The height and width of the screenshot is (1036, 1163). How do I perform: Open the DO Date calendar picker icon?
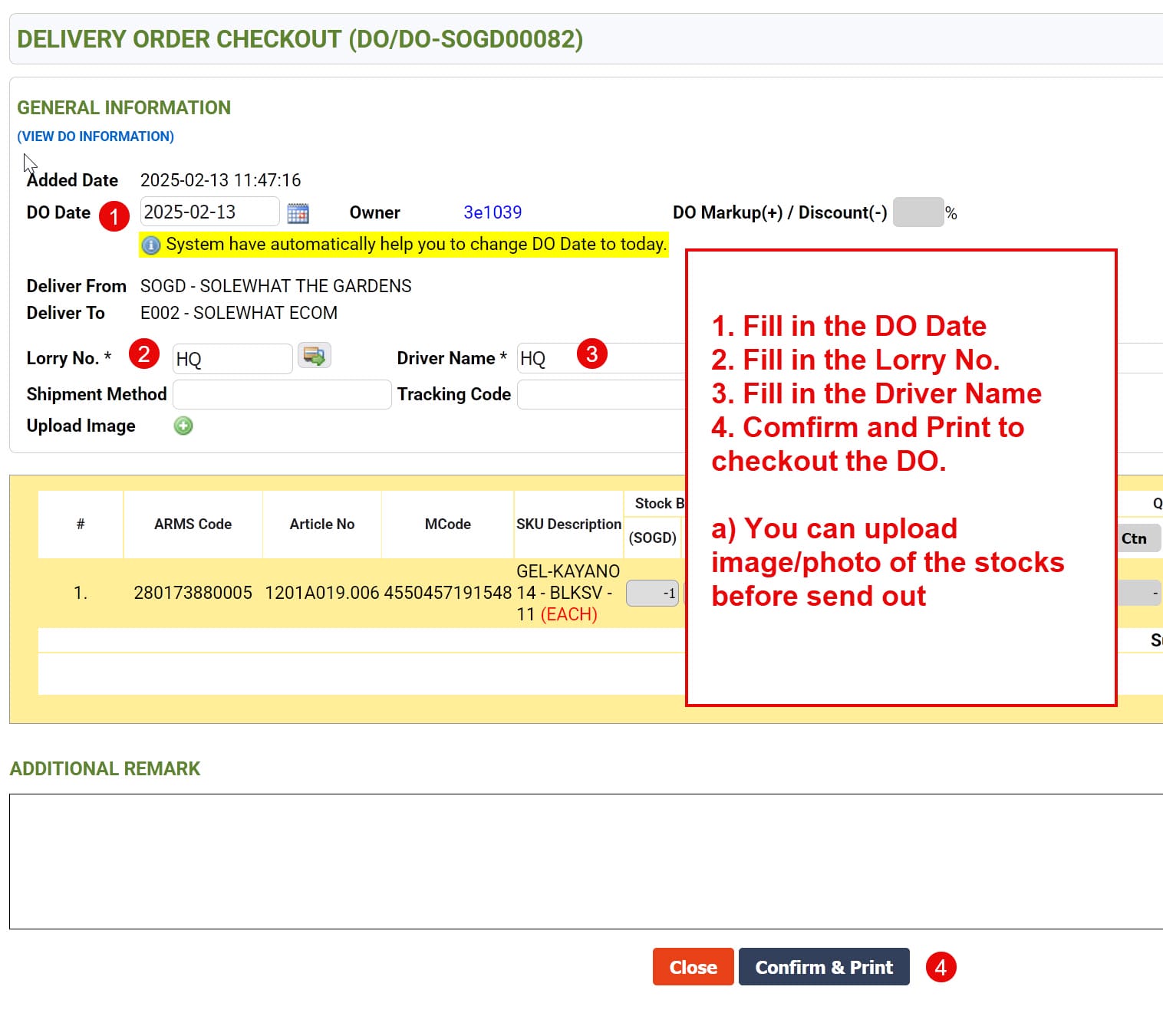pos(298,213)
